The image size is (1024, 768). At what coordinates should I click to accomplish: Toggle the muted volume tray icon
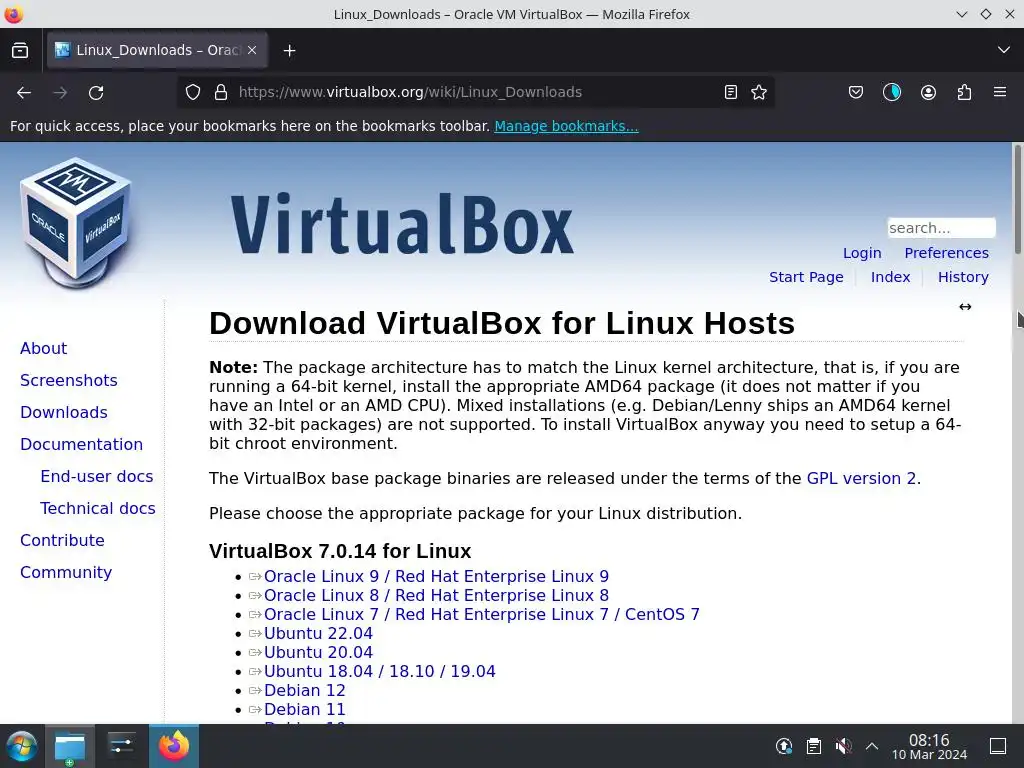pos(843,746)
